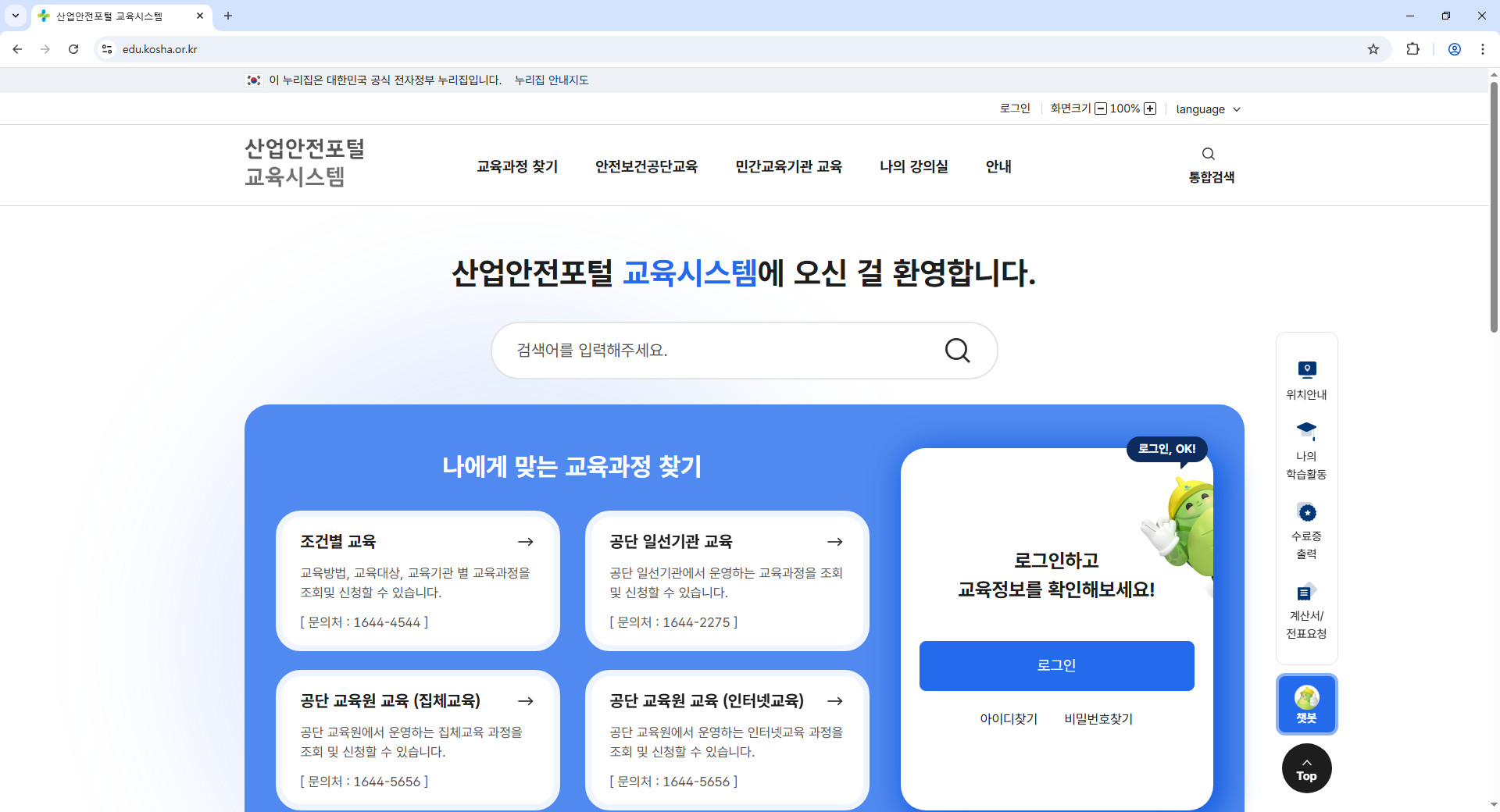Click the 수료증 출력 certificate badge icon
This screenshot has width=1500, height=812.
(1306, 512)
